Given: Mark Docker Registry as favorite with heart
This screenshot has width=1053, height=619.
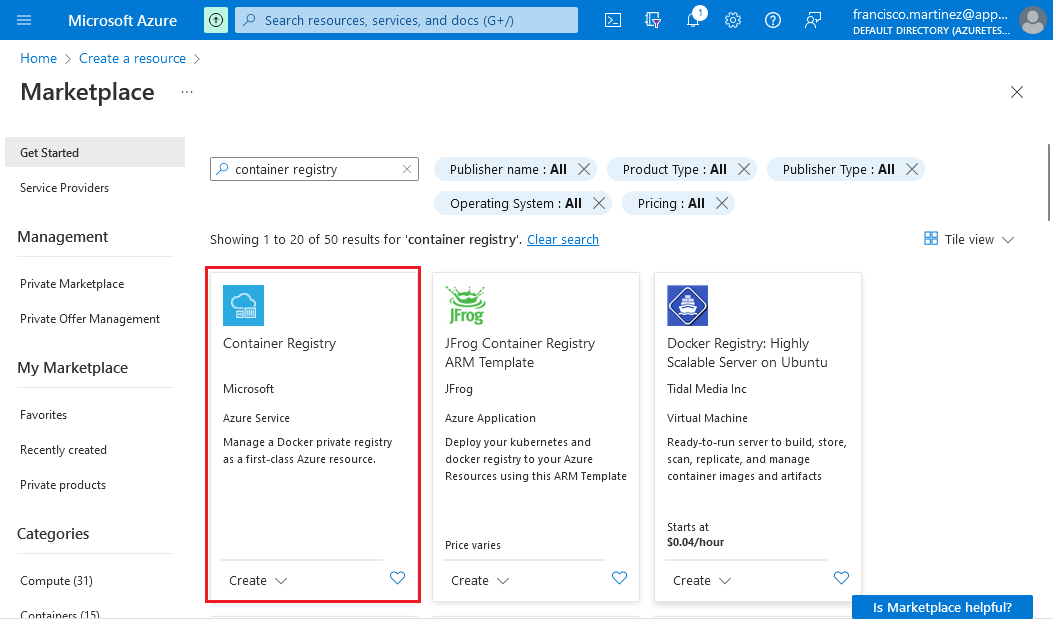Looking at the screenshot, I should point(841,577).
